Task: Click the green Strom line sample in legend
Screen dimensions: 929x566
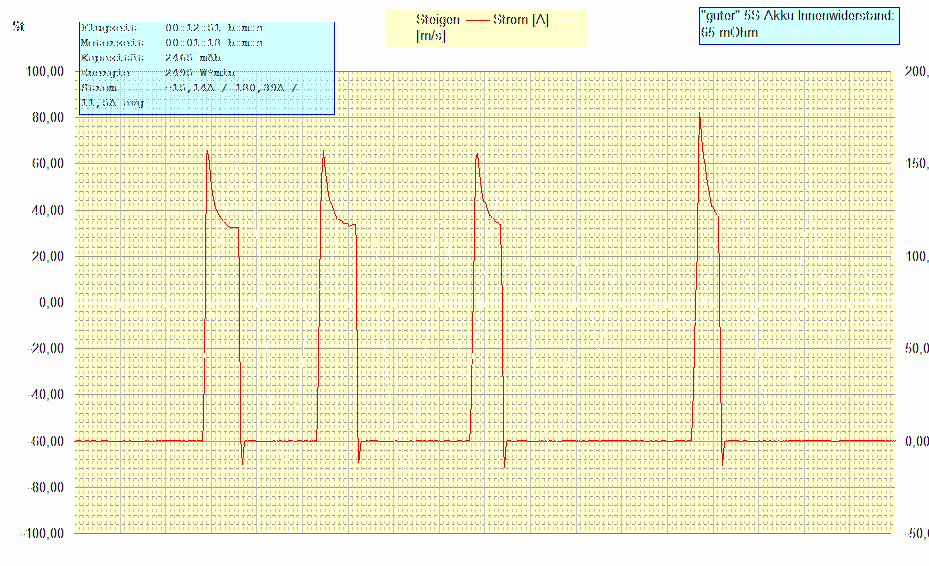Action: pos(568,19)
